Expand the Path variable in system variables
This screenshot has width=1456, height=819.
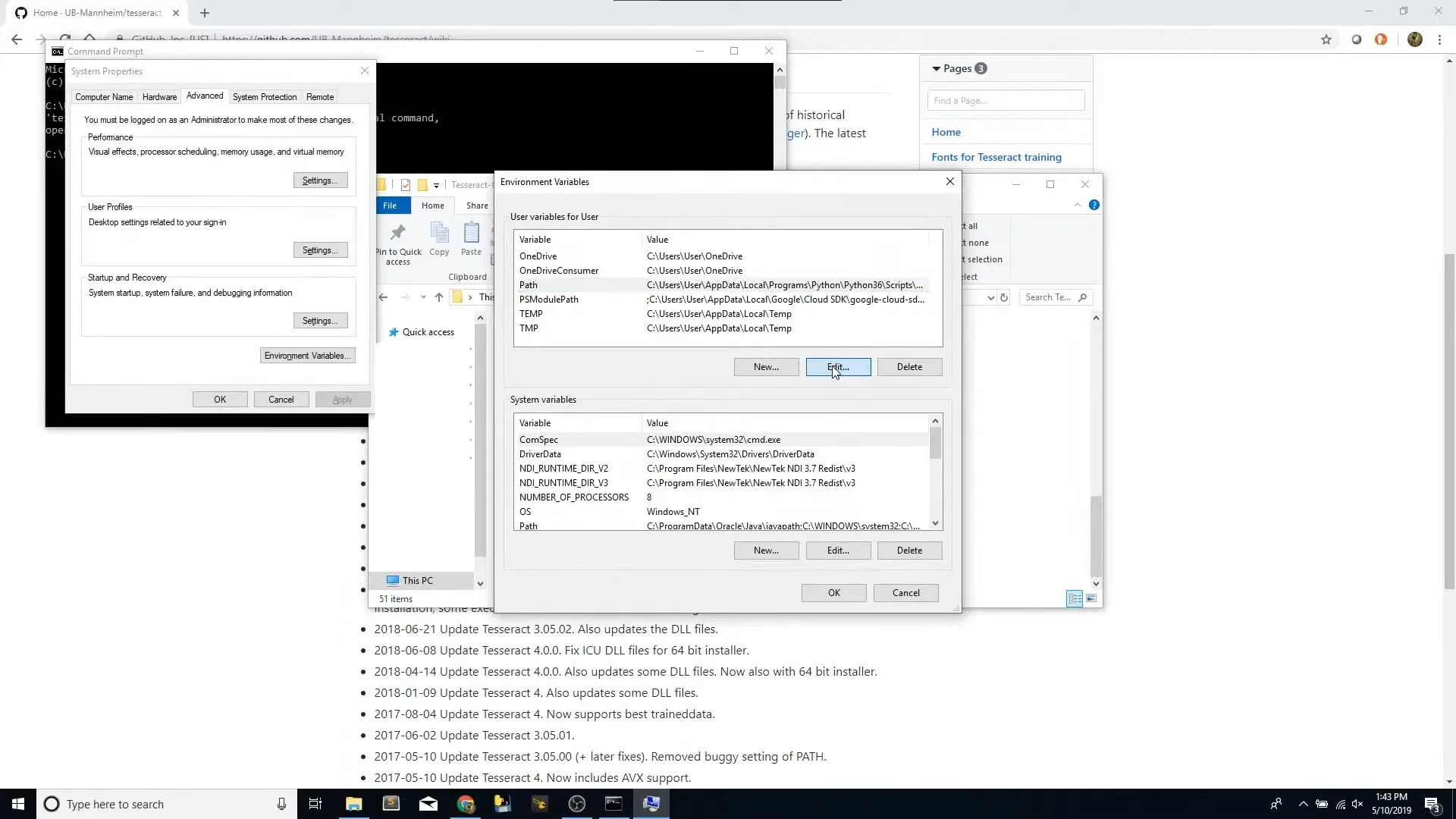(x=528, y=525)
